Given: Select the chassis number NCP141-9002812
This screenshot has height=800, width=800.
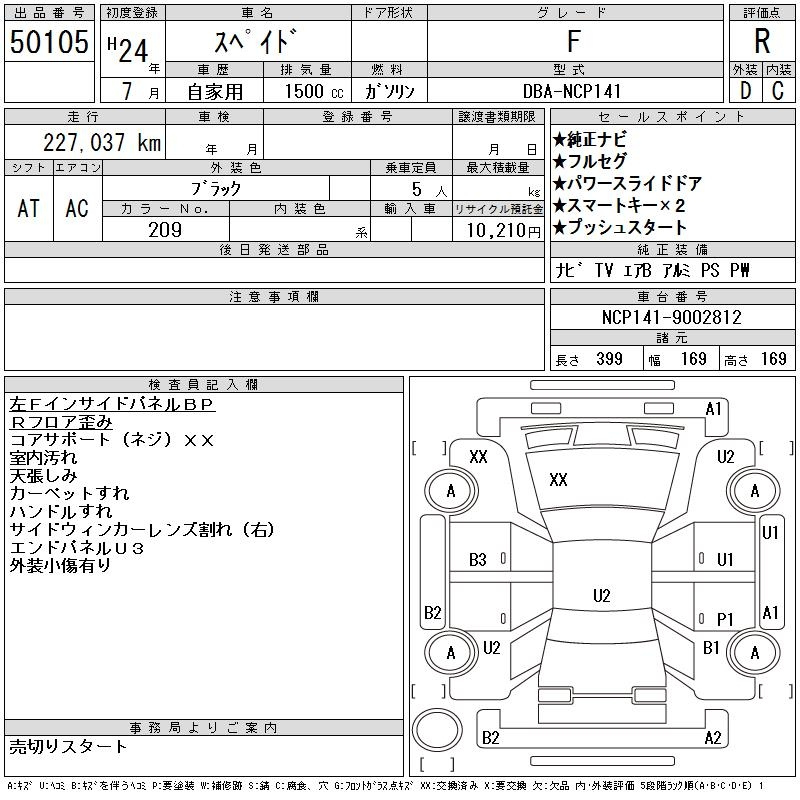Looking at the screenshot, I should point(671,317).
